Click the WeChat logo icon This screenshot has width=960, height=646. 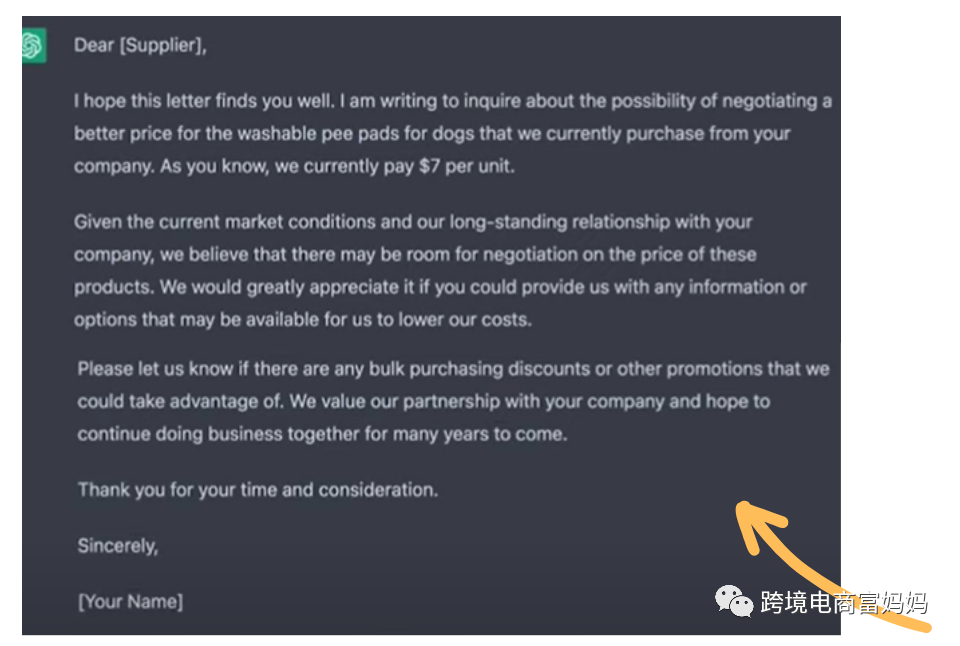point(733,601)
